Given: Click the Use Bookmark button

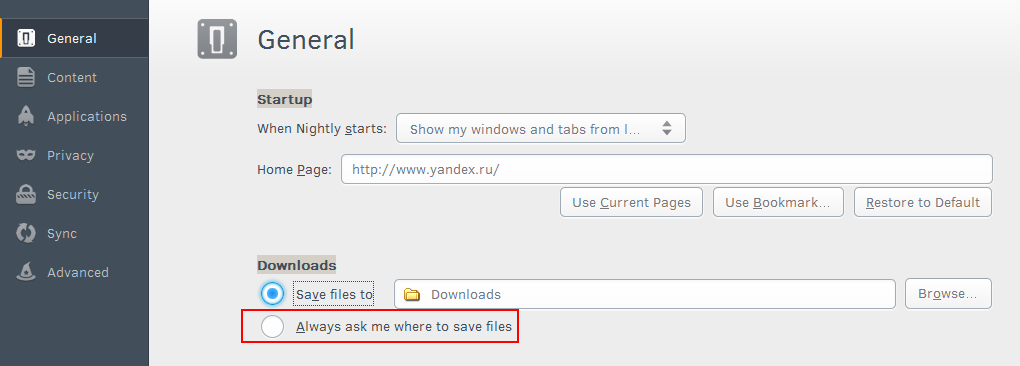Looking at the screenshot, I should 778,202.
